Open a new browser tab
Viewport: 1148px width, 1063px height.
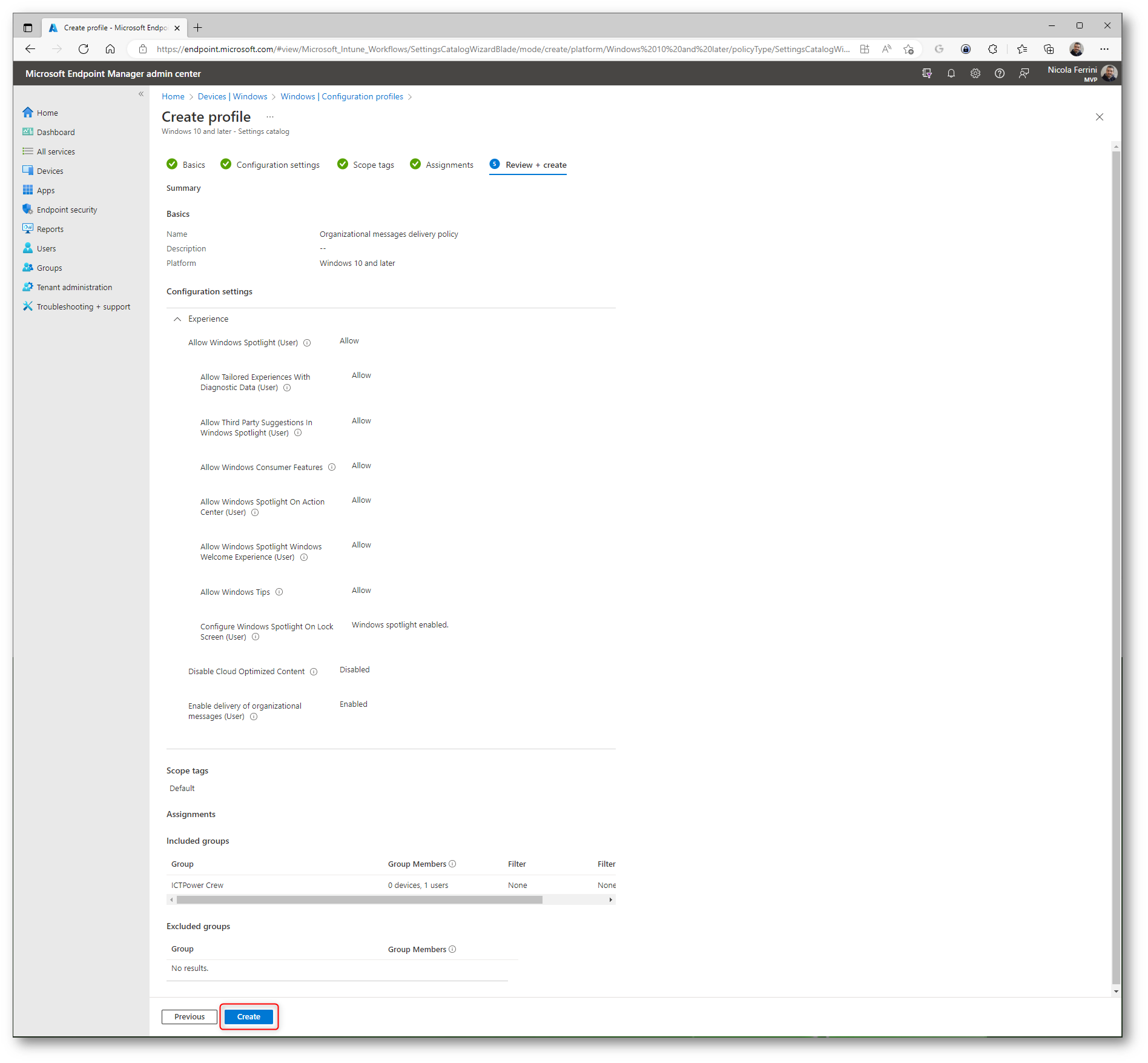tap(198, 27)
